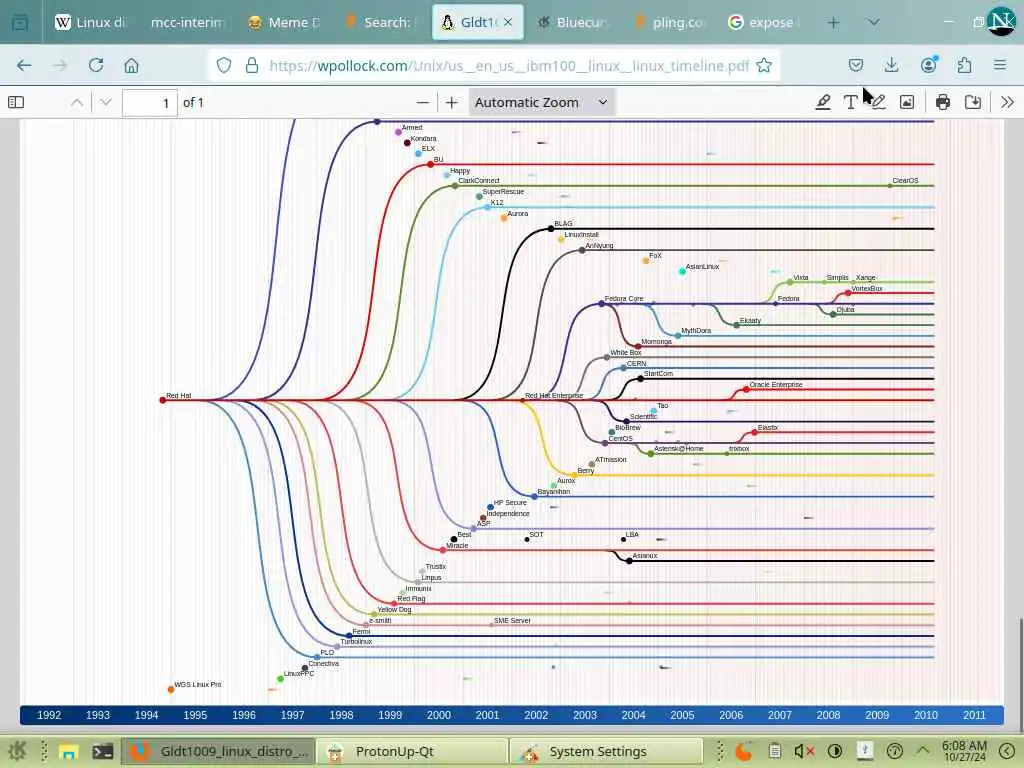List all tabs dropdown

(873, 22)
